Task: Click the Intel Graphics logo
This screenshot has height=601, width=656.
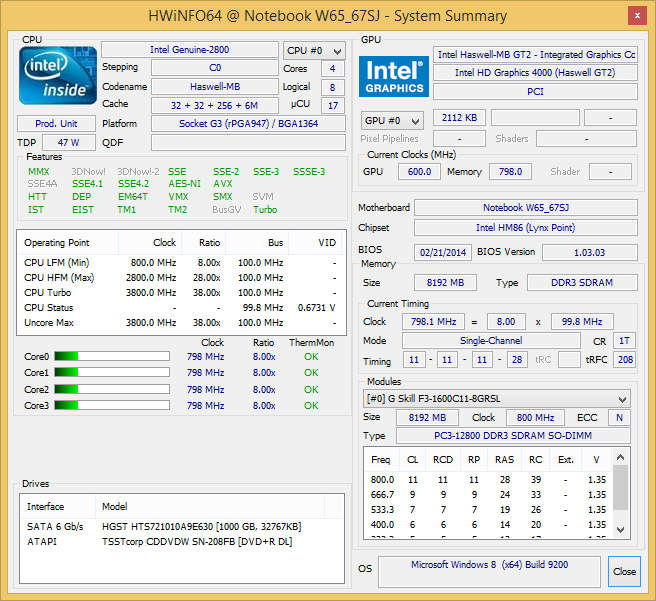Action: [394, 77]
